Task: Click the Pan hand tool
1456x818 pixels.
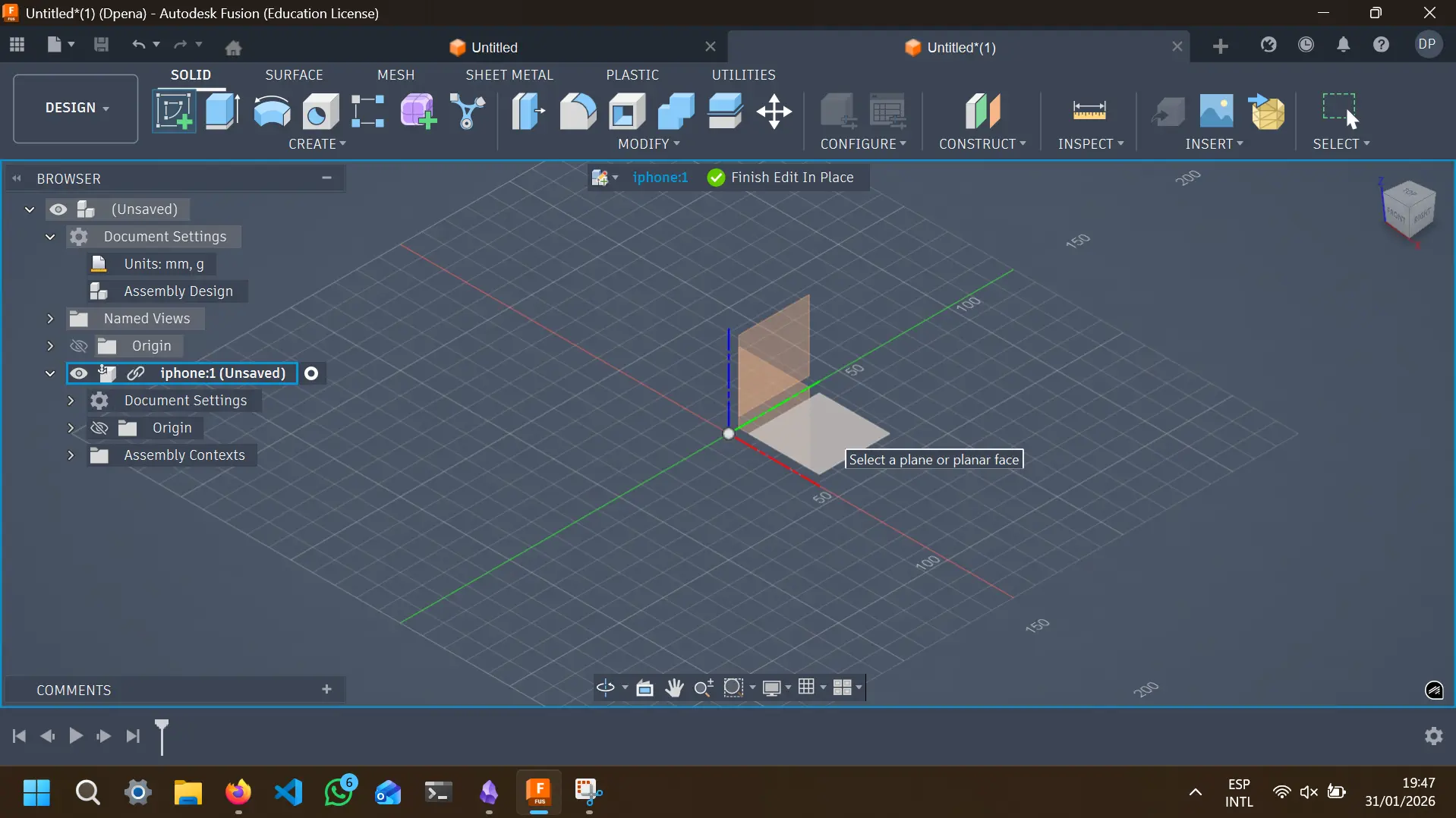Action: (674, 687)
